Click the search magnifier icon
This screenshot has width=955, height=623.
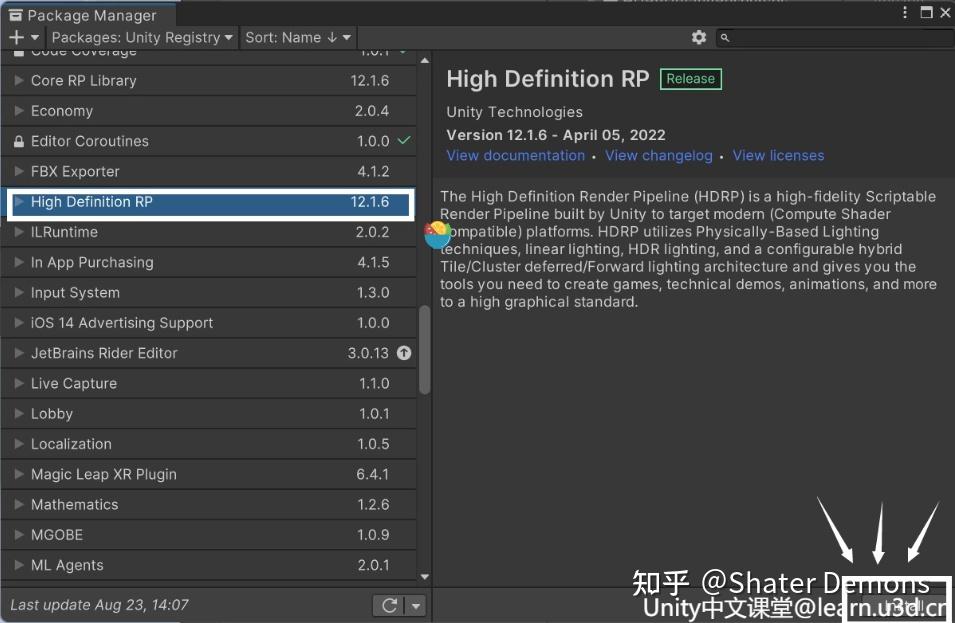tap(727, 37)
